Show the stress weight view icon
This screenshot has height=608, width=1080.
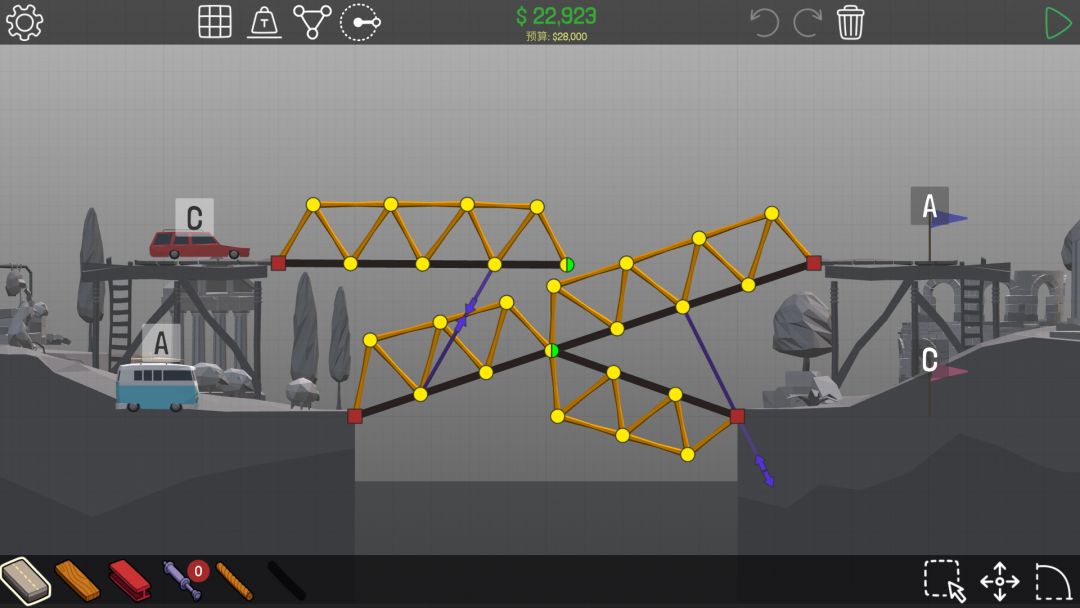tap(264, 22)
